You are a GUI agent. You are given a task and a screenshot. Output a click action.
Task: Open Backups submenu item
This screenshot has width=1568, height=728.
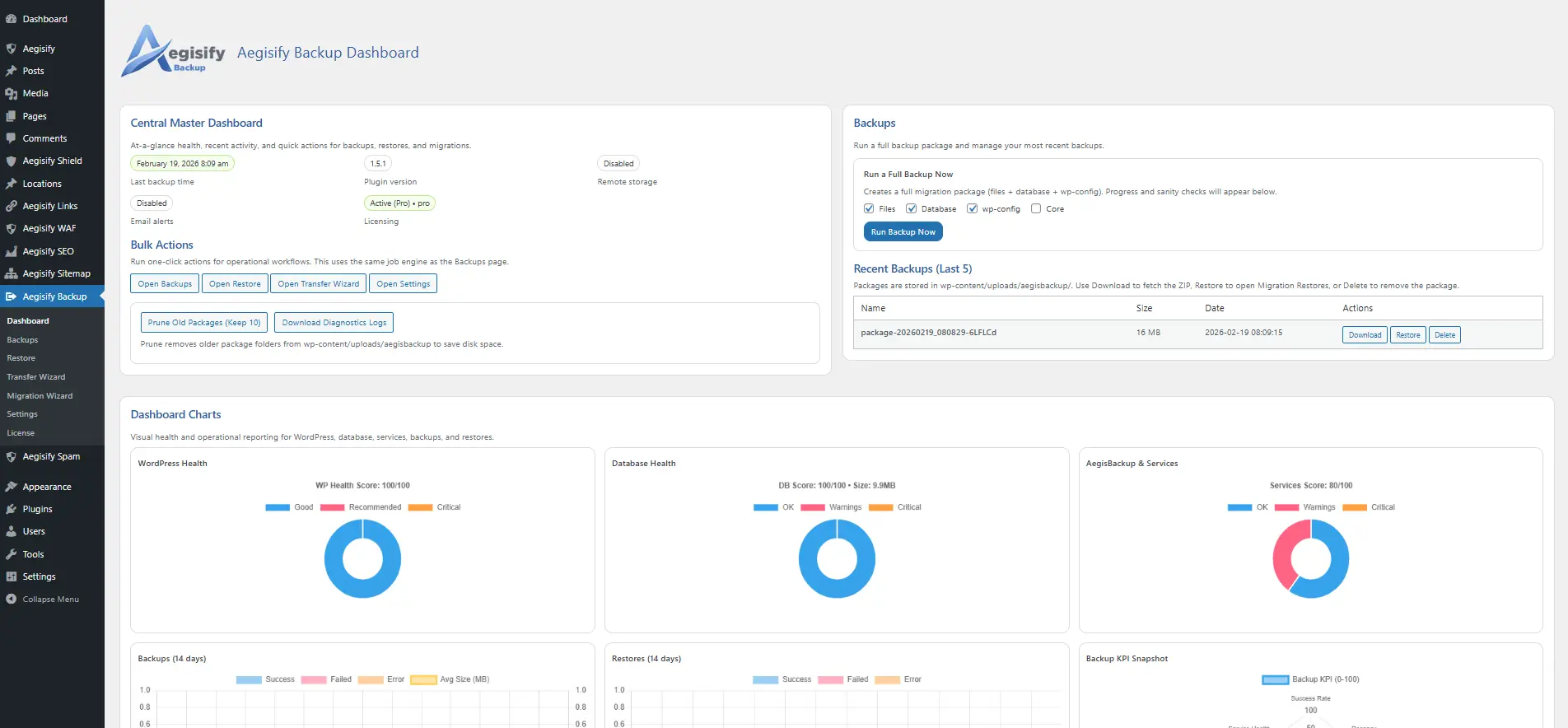click(22, 339)
